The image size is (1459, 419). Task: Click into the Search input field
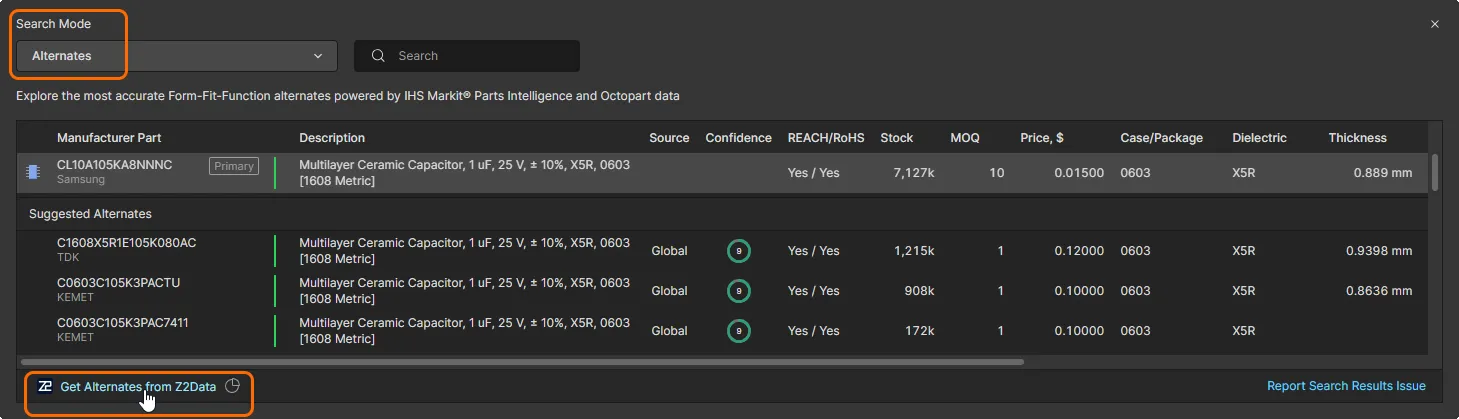click(x=480, y=56)
